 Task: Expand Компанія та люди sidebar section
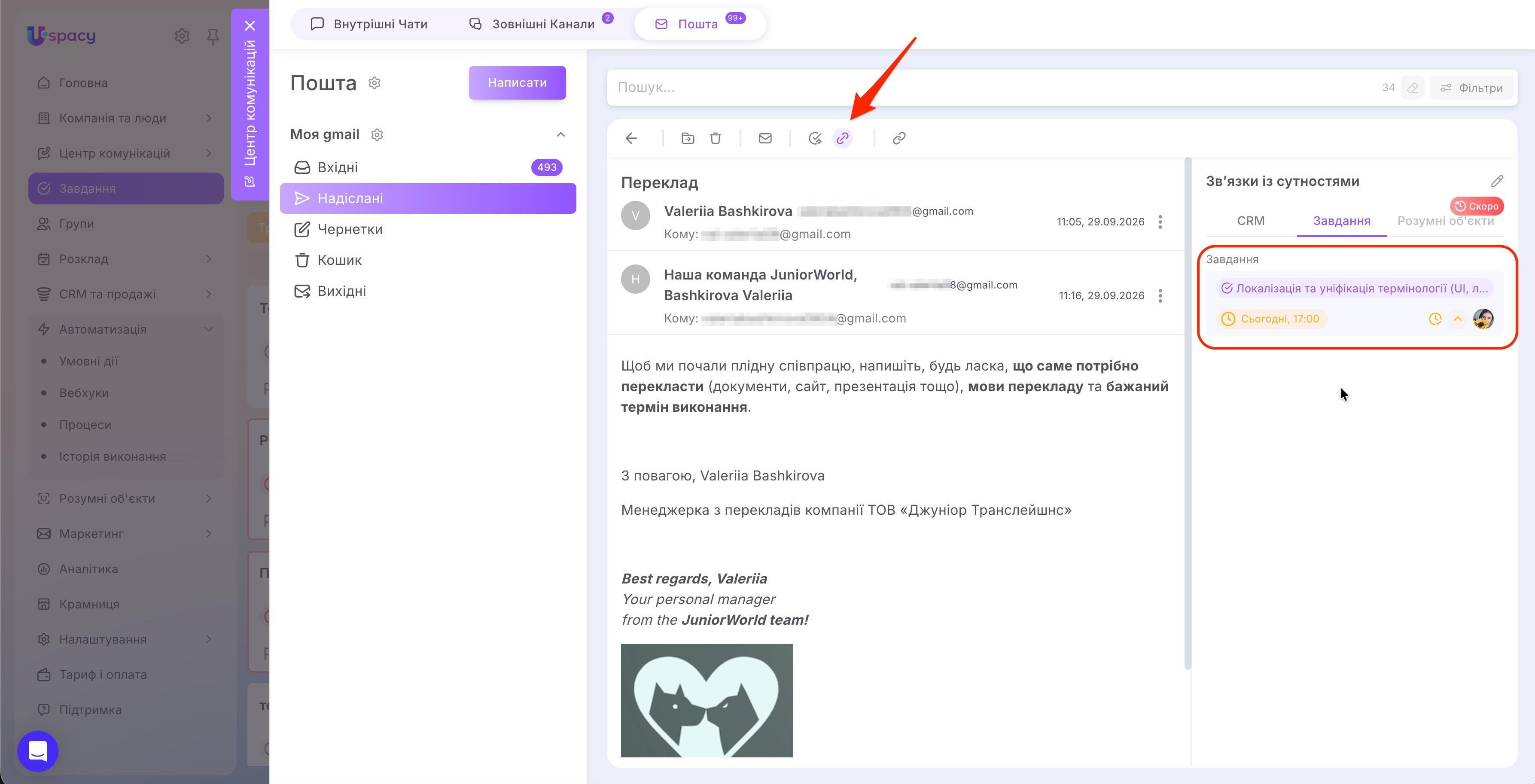[x=209, y=118]
